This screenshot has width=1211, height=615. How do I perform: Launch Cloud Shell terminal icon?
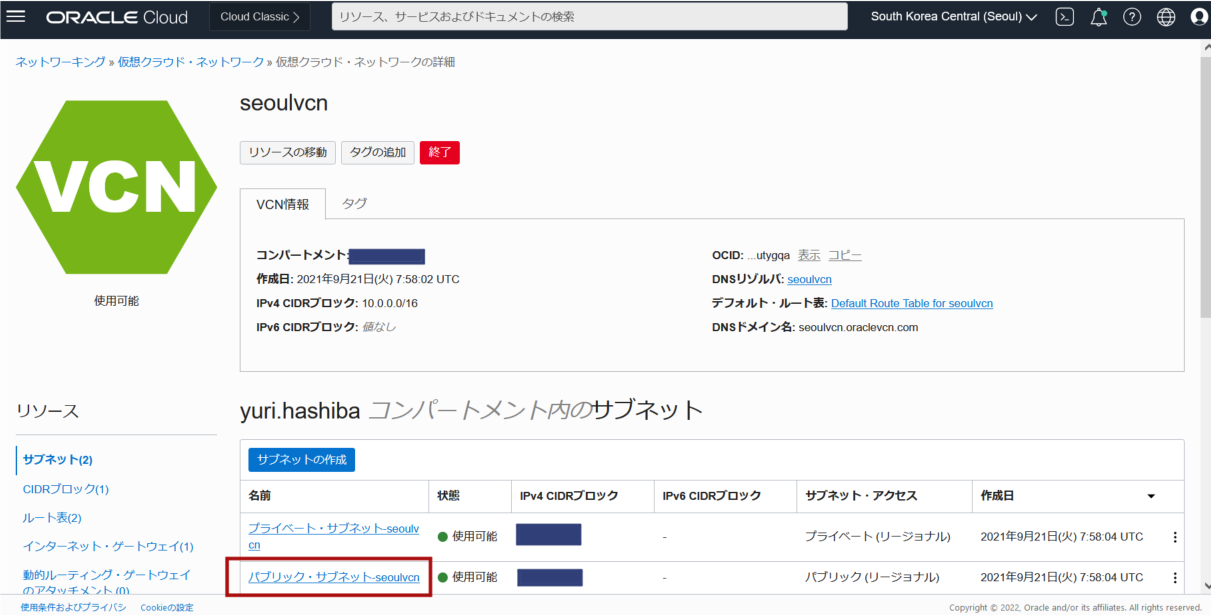point(1065,17)
